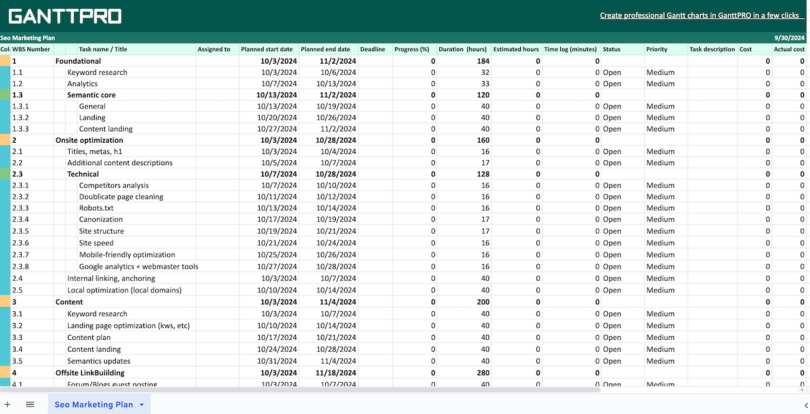Click the add new sheet plus icon

pyautogui.click(x=8, y=404)
